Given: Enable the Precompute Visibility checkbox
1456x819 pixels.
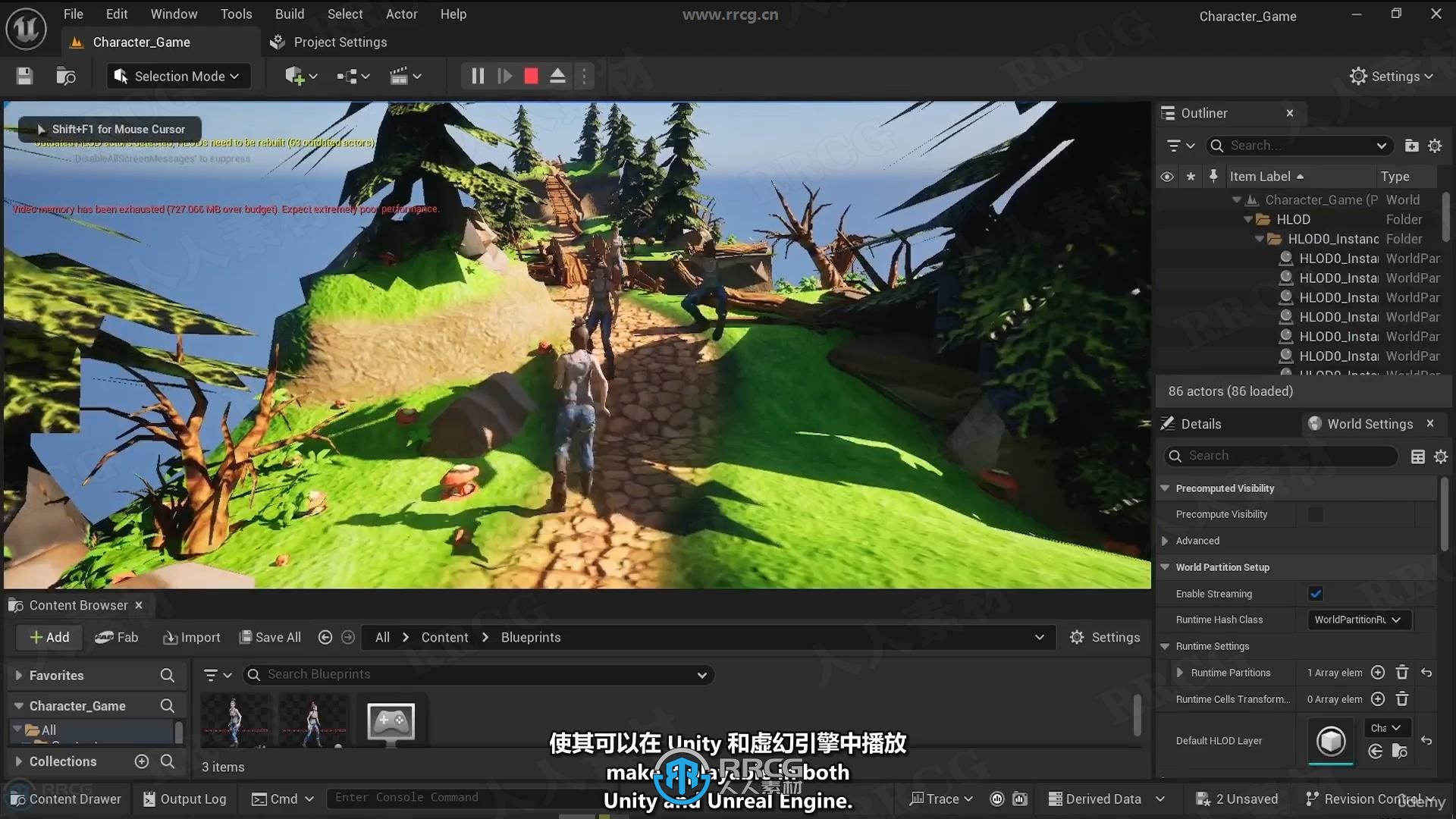Looking at the screenshot, I should tap(1316, 515).
